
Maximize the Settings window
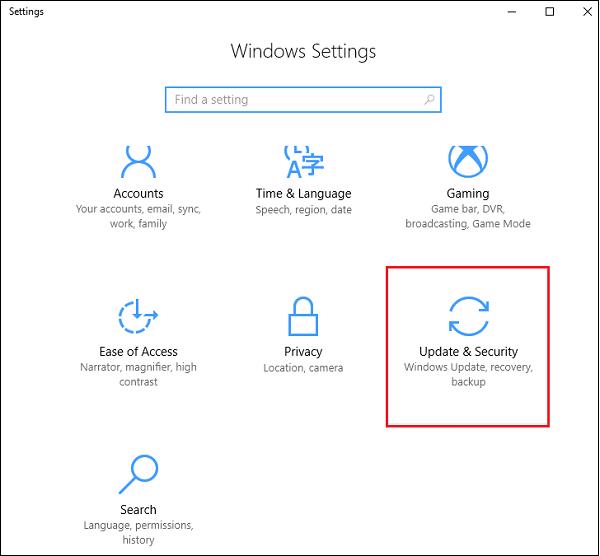(x=549, y=12)
